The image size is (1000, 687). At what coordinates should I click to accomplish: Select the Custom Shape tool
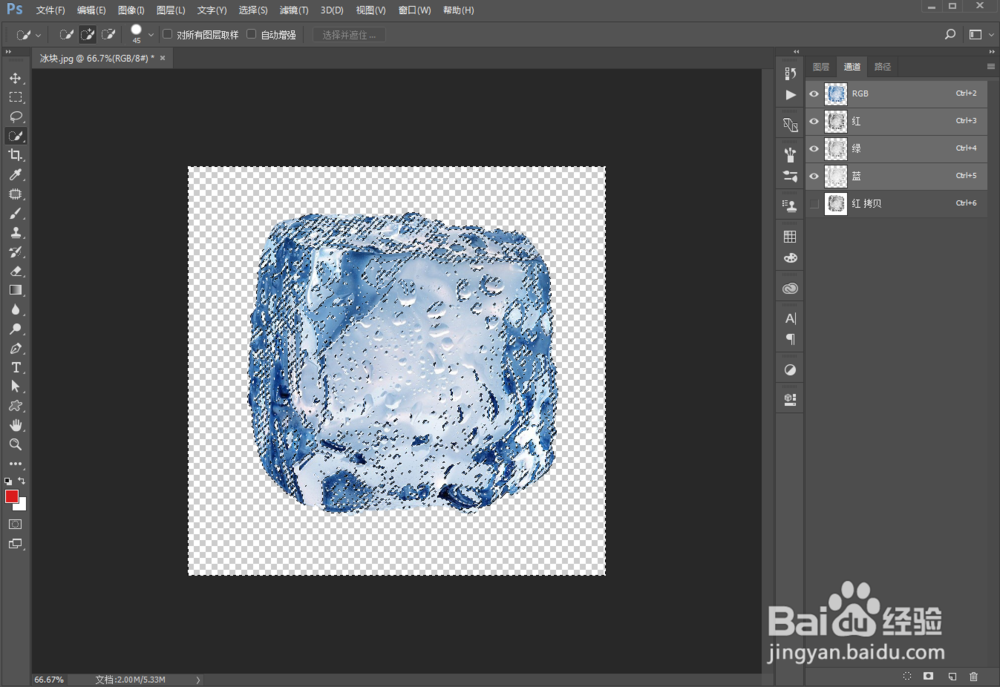click(15, 406)
